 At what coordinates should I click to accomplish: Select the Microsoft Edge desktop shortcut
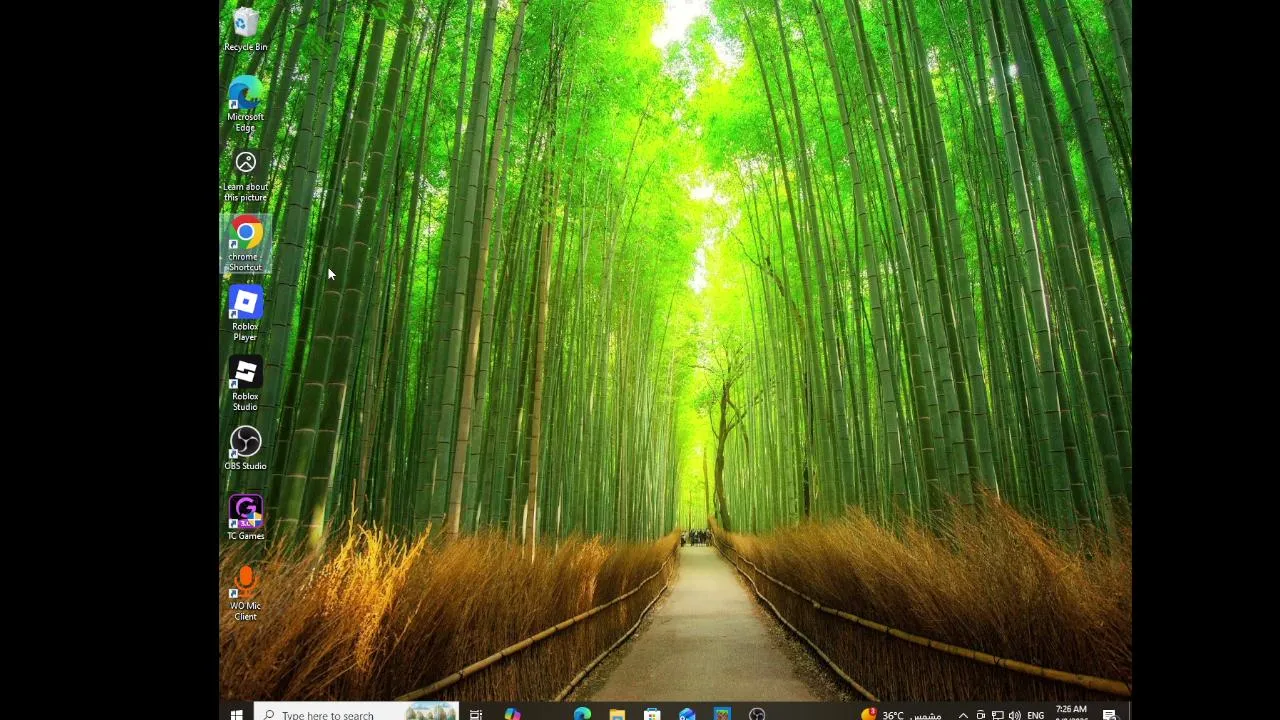point(245,105)
